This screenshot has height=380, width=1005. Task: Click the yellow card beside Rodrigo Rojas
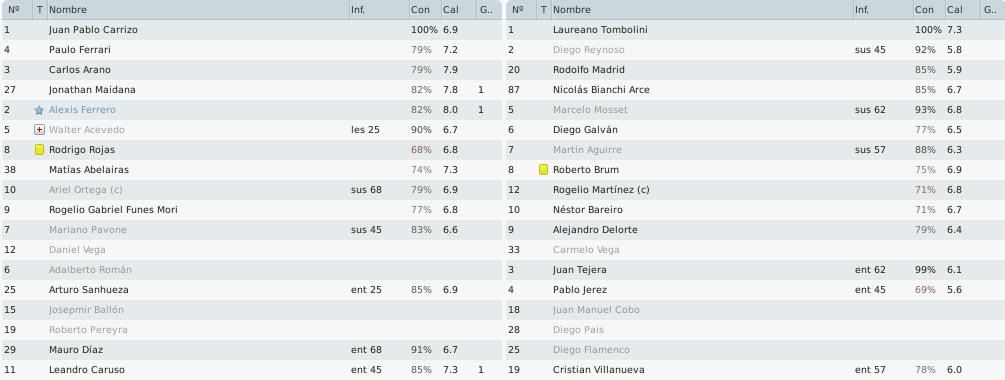click(x=39, y=150)
